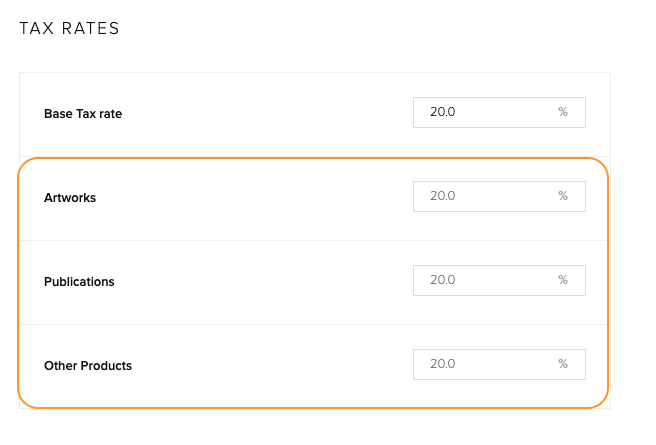Click the percent sign in Base Tax rate
The image size is (656, 445).
pyautogui.click(x=563, y=113)
